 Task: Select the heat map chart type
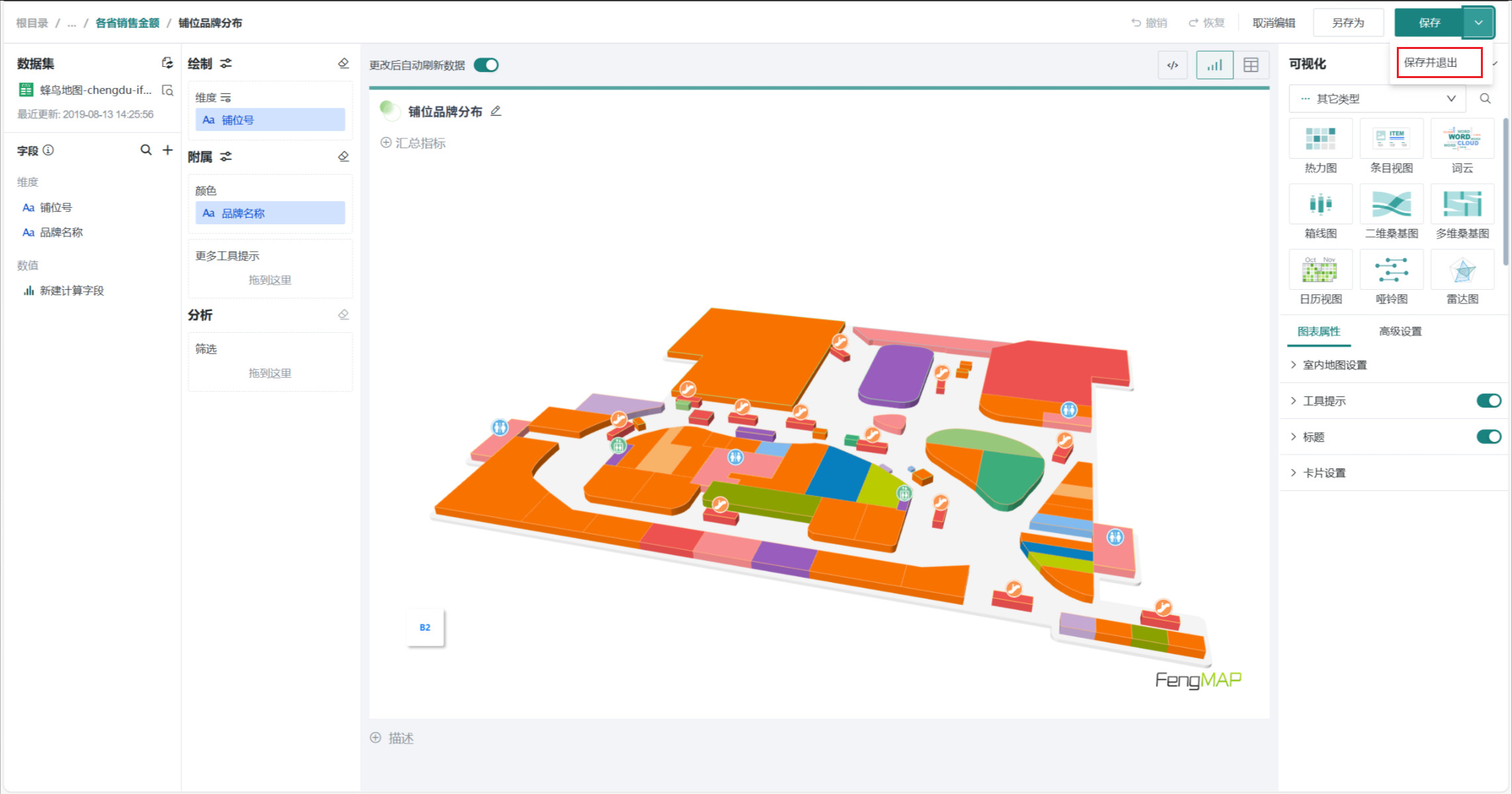1320,139
